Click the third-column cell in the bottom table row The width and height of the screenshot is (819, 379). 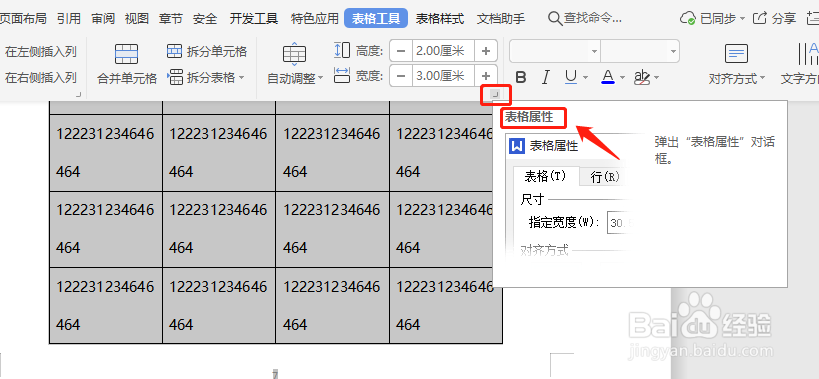pos(333,305)
